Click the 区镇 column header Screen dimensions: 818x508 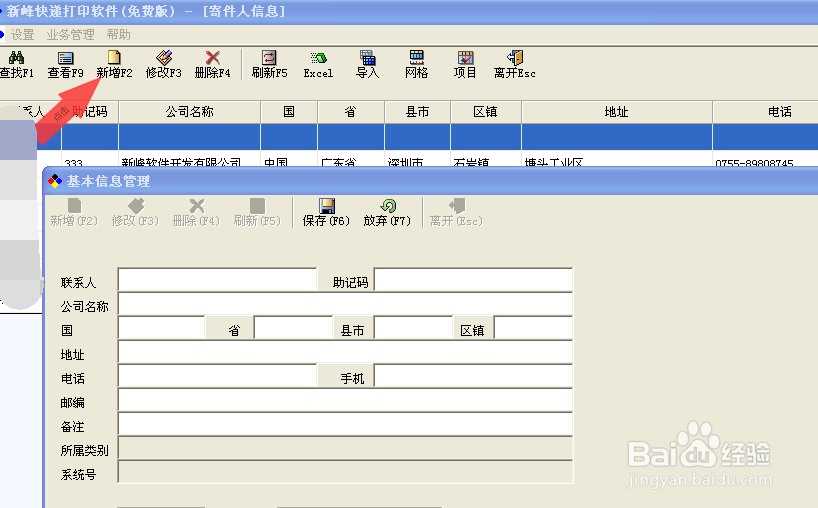(x=486, y=112)
